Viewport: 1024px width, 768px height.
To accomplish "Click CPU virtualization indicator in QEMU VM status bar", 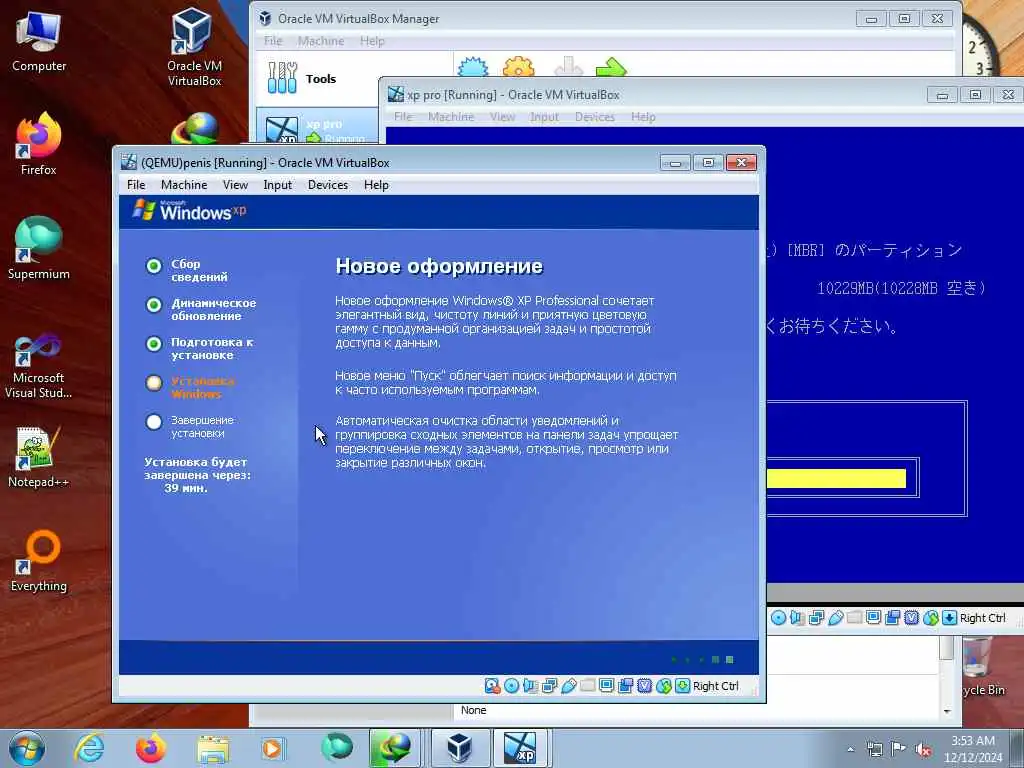I will click(644, 686).
